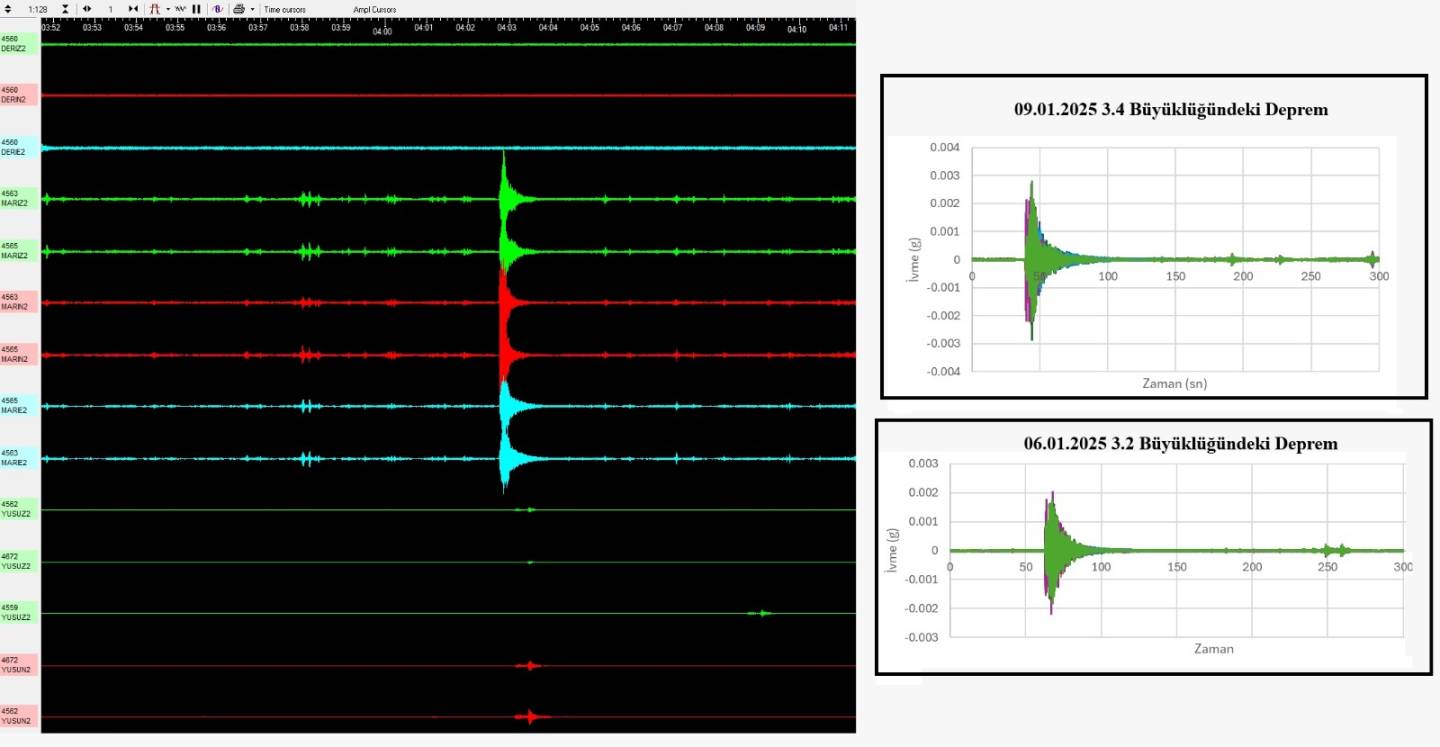Toggle Ampl Cursors in the toolbar

coord(374,9)
